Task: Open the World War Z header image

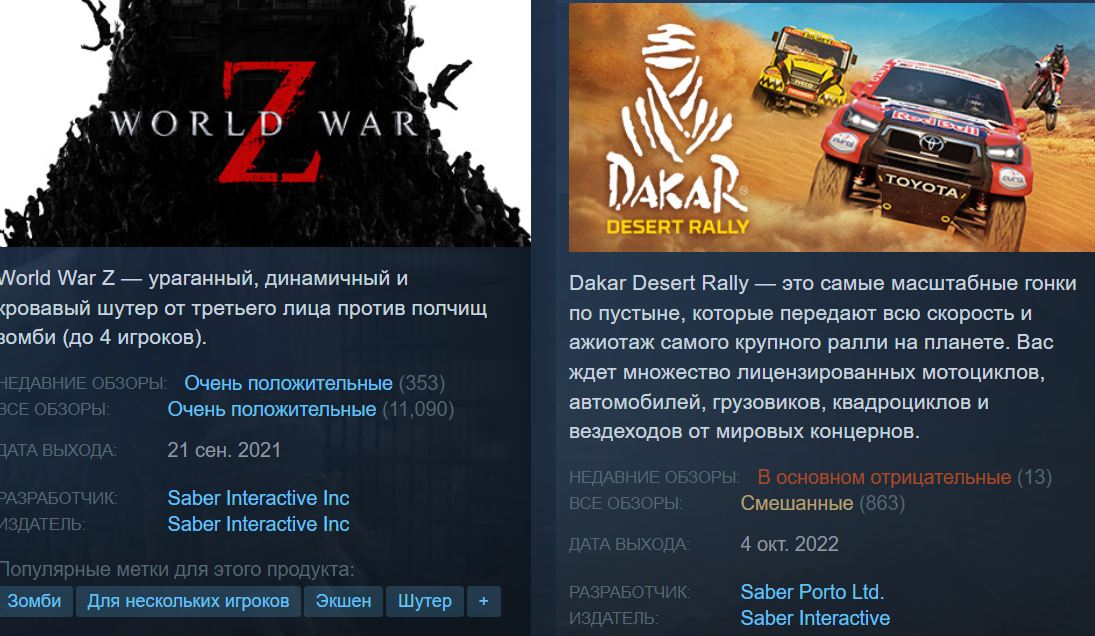Action: coord(265,123)
